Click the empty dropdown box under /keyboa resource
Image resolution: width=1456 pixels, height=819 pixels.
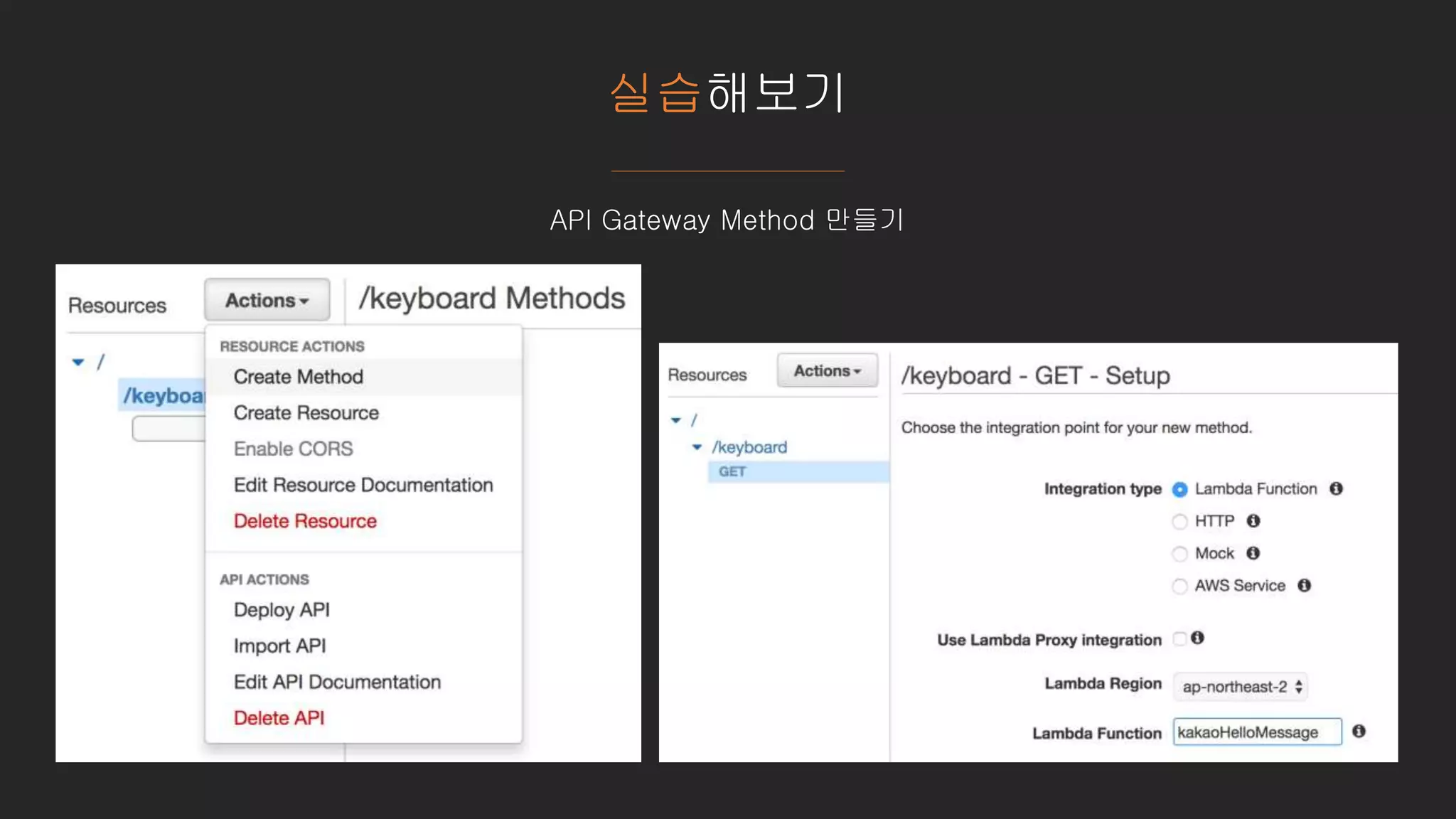169,429
